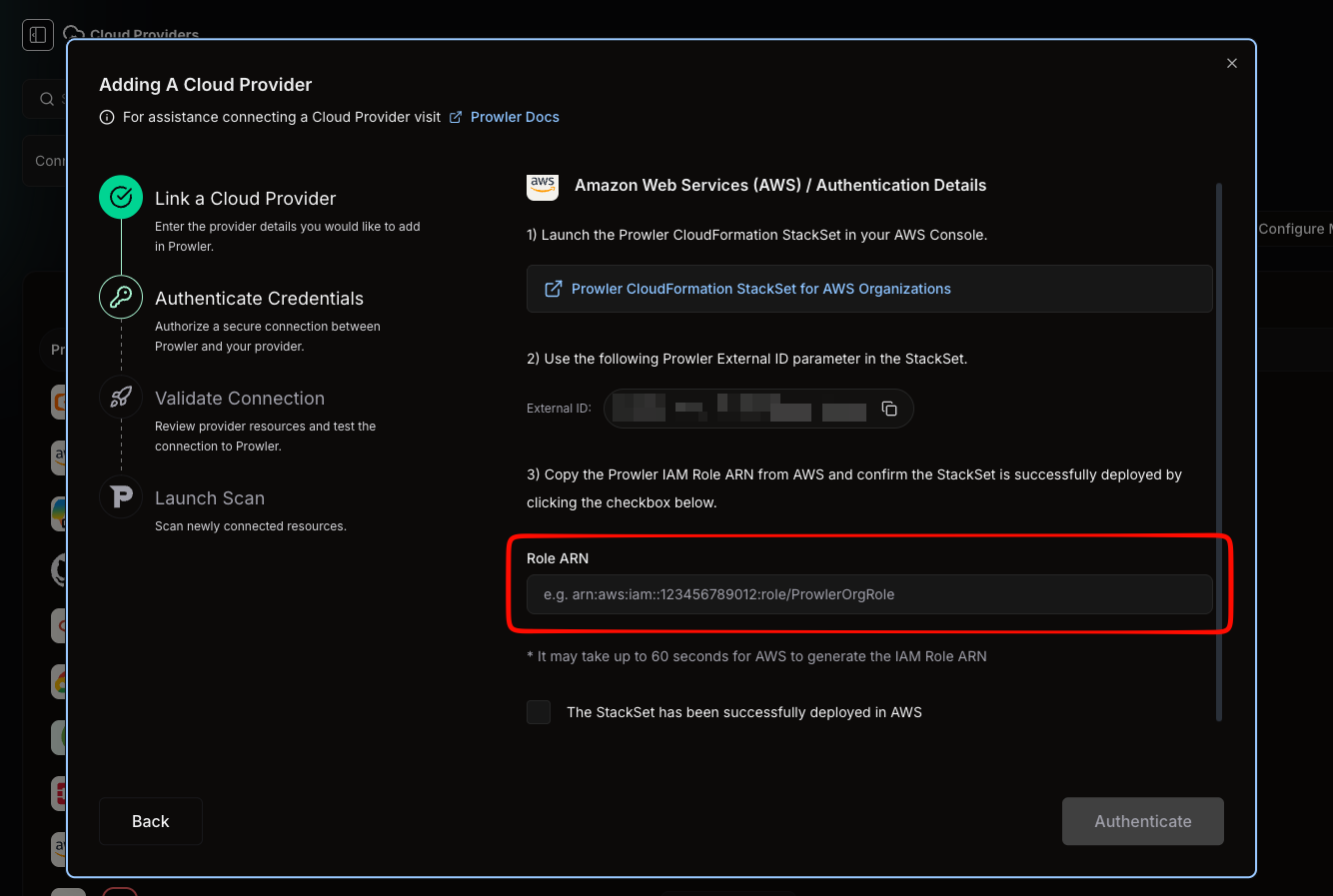This screenshot has height=896, width=1333.
Task: Click inside the Role ARN input field
Action: (868, 594)
